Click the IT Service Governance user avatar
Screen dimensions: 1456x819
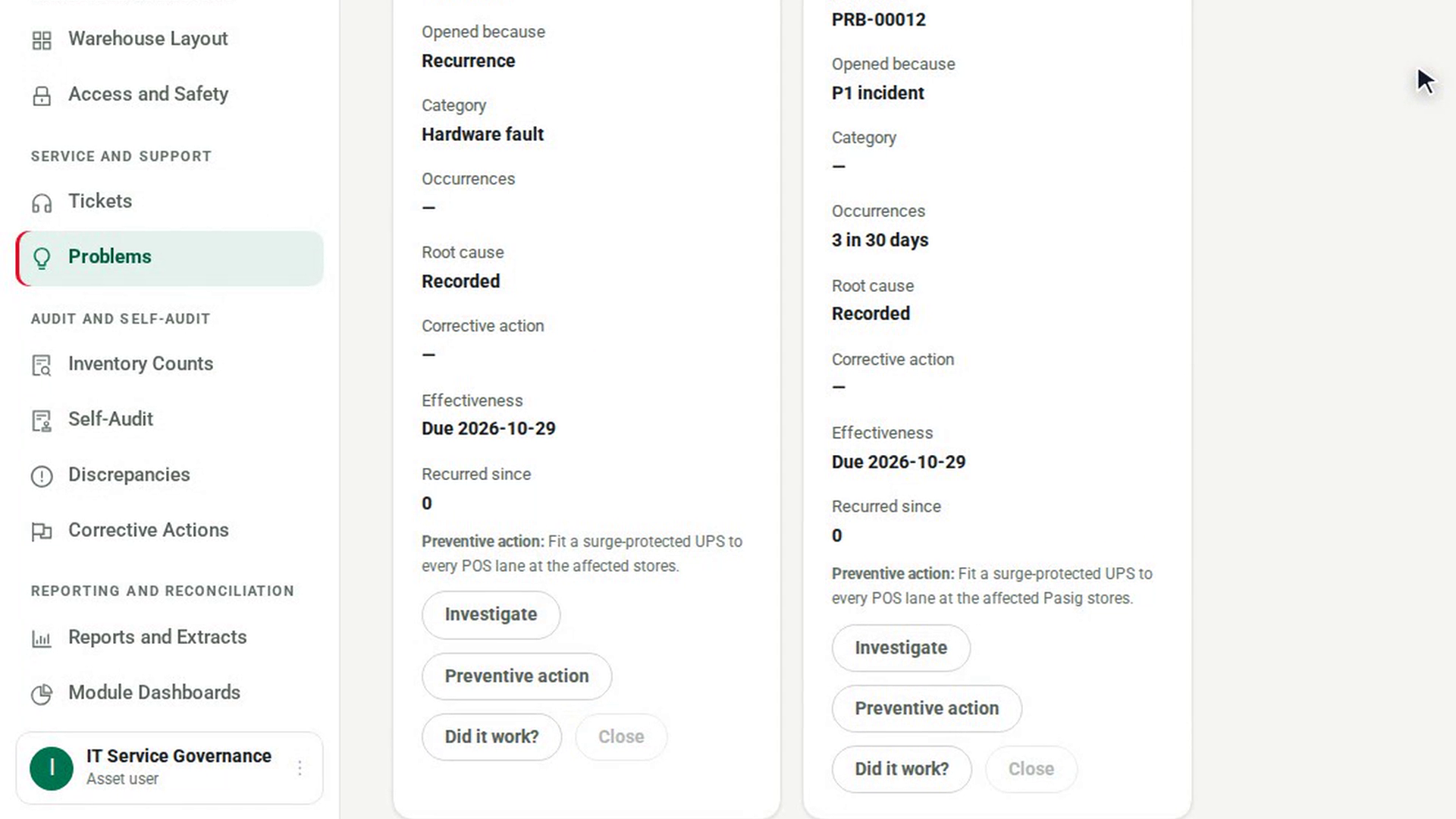[x=52, y=768]
